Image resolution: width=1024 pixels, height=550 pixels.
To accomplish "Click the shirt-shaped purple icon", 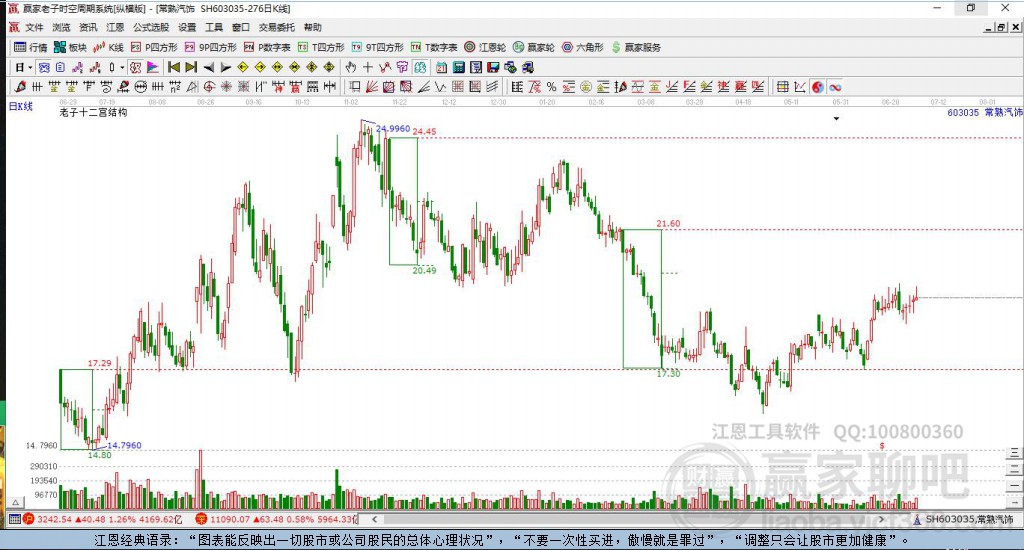I will (402, 67).
